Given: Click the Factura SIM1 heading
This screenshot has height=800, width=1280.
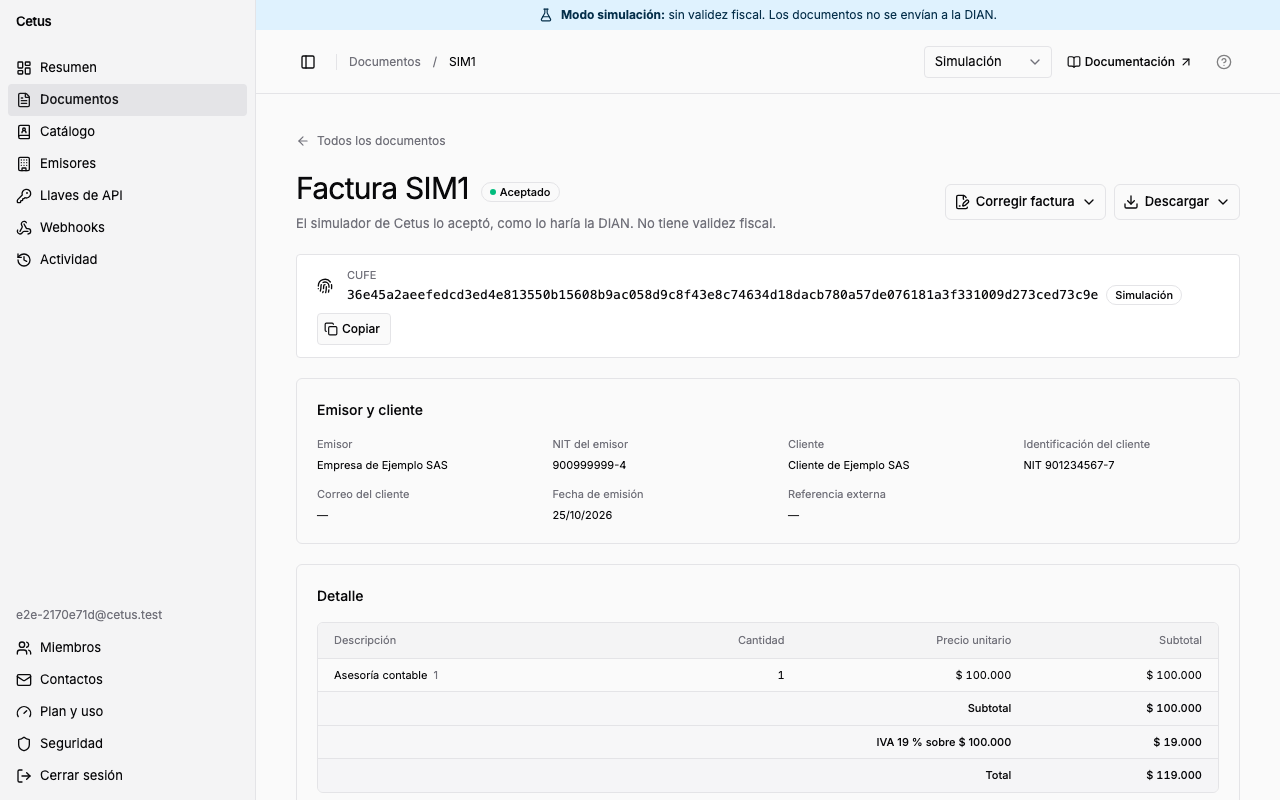Looking at the screenshot, I should tap(383, 189).
